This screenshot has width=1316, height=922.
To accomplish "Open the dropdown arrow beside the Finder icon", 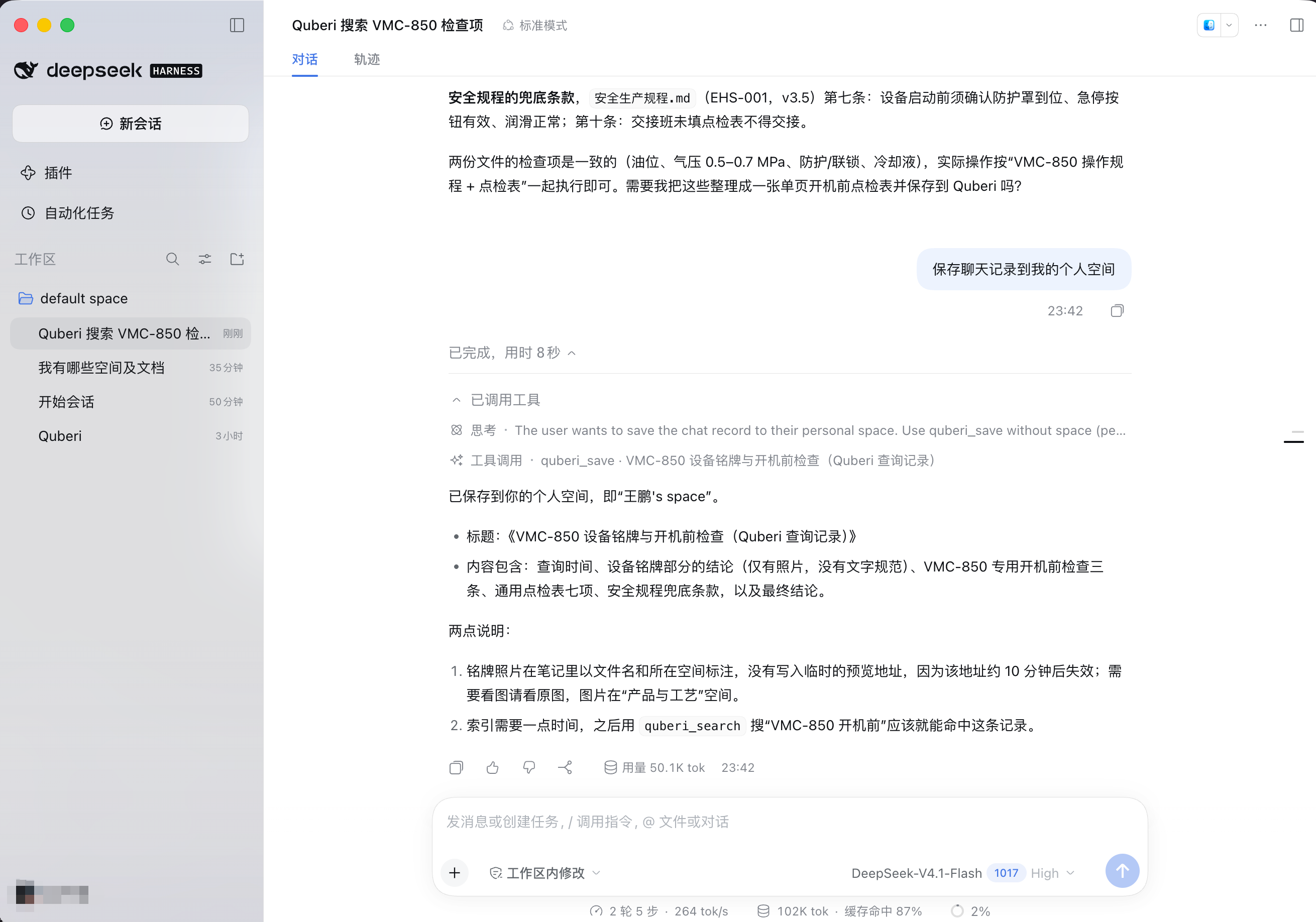I will tap(1229, 25).
